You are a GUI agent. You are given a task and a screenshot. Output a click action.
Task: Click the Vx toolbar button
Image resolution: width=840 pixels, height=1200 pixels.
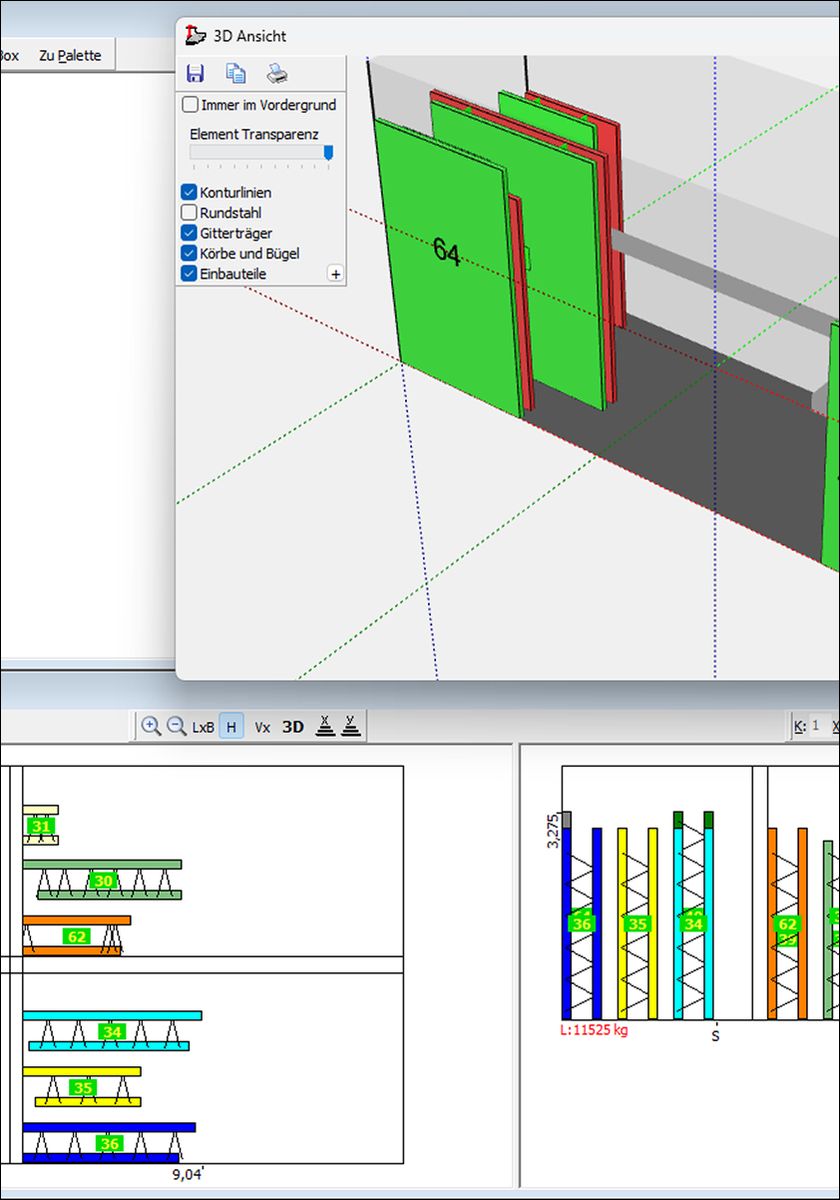coord(262,727)
